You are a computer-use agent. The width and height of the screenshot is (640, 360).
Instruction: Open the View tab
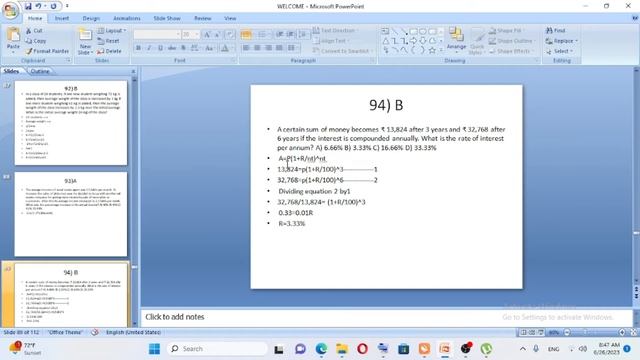point(230,18)
